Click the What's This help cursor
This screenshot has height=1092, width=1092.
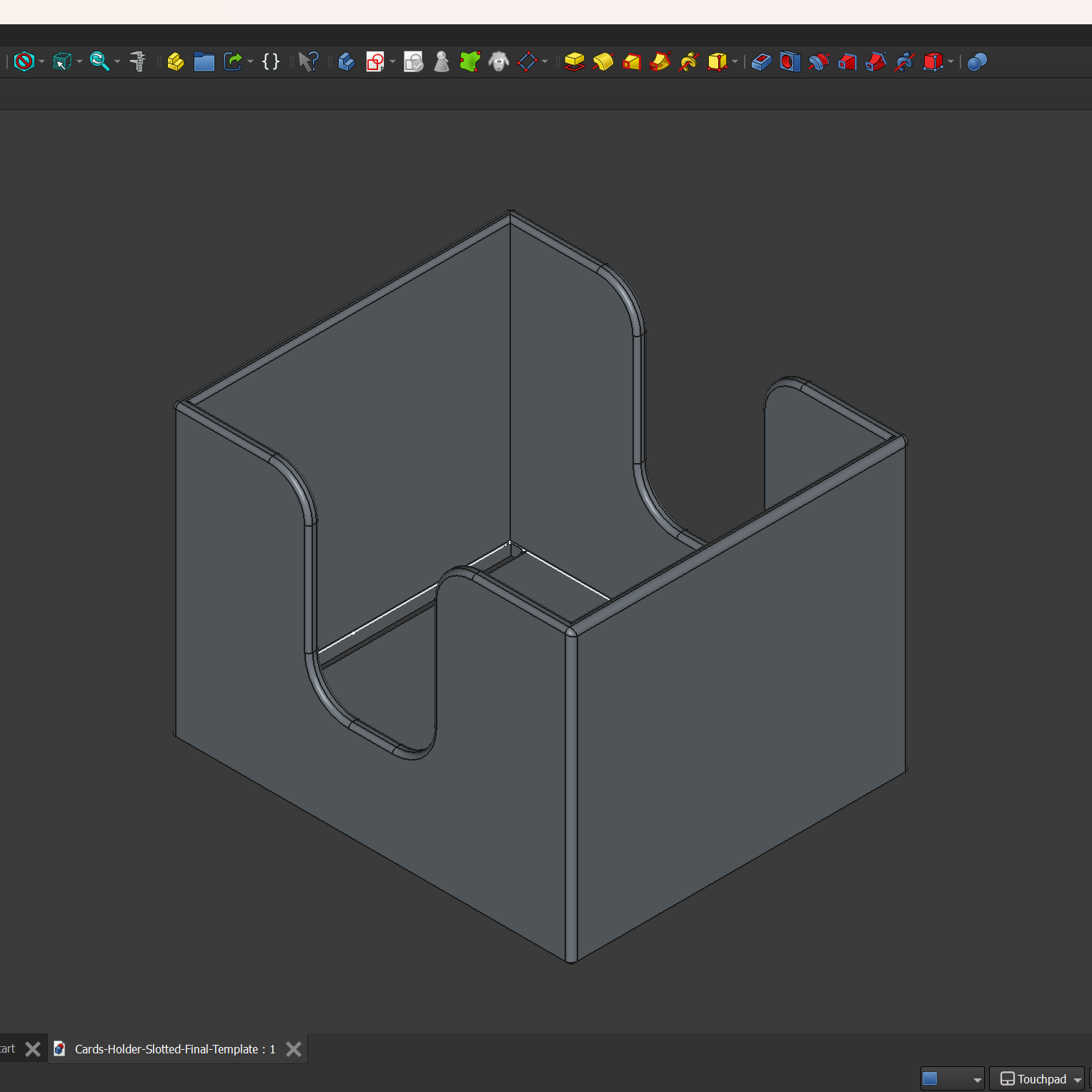click(x=308, y=62)
